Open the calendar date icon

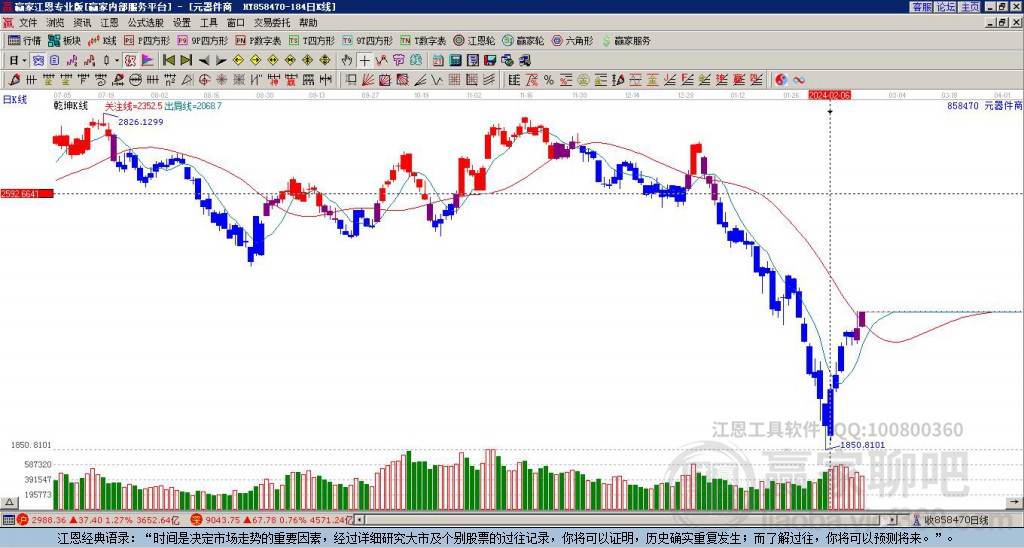coord(438,61)
